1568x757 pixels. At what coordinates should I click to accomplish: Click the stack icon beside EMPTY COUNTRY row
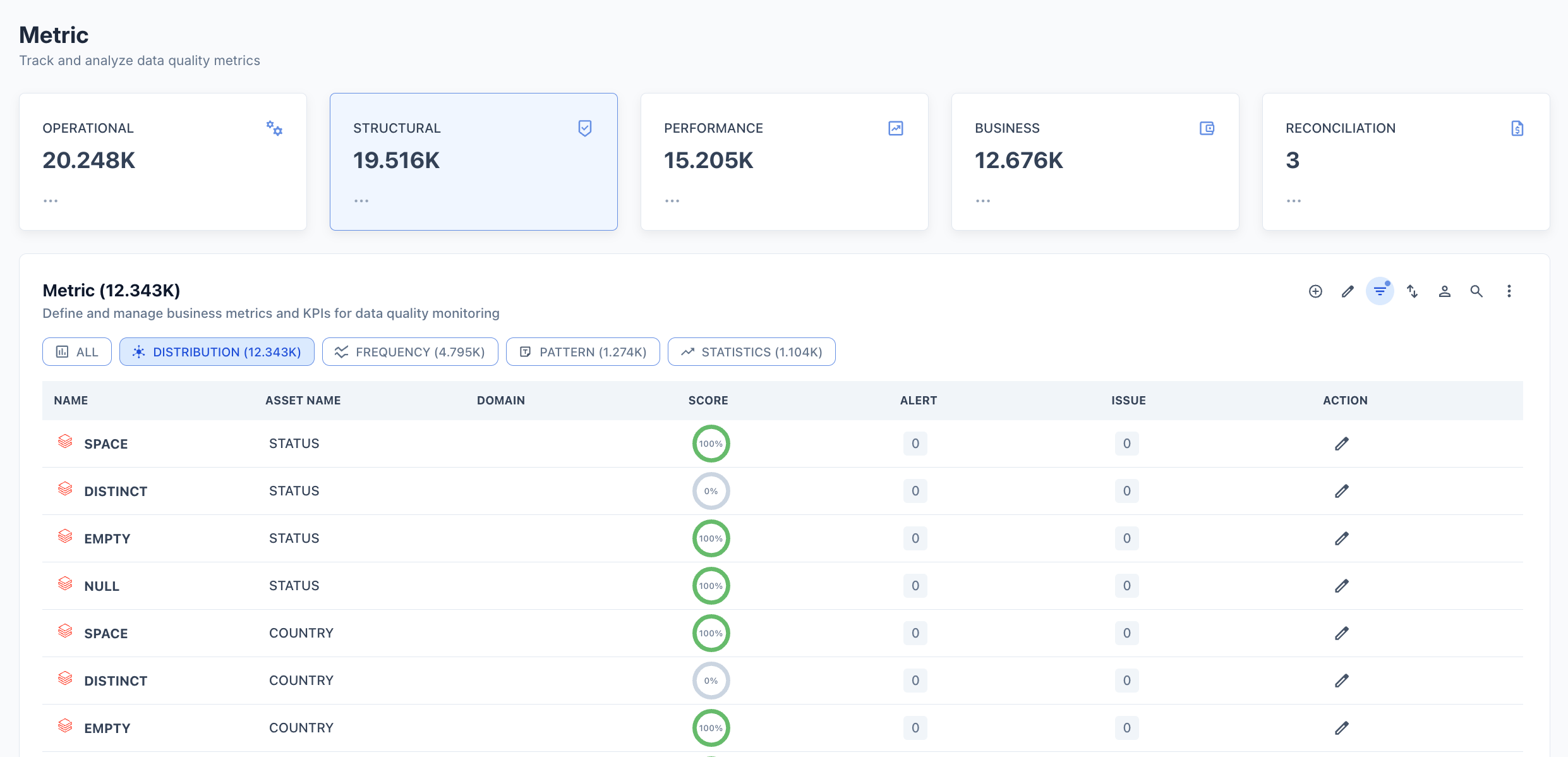point(65,725)
